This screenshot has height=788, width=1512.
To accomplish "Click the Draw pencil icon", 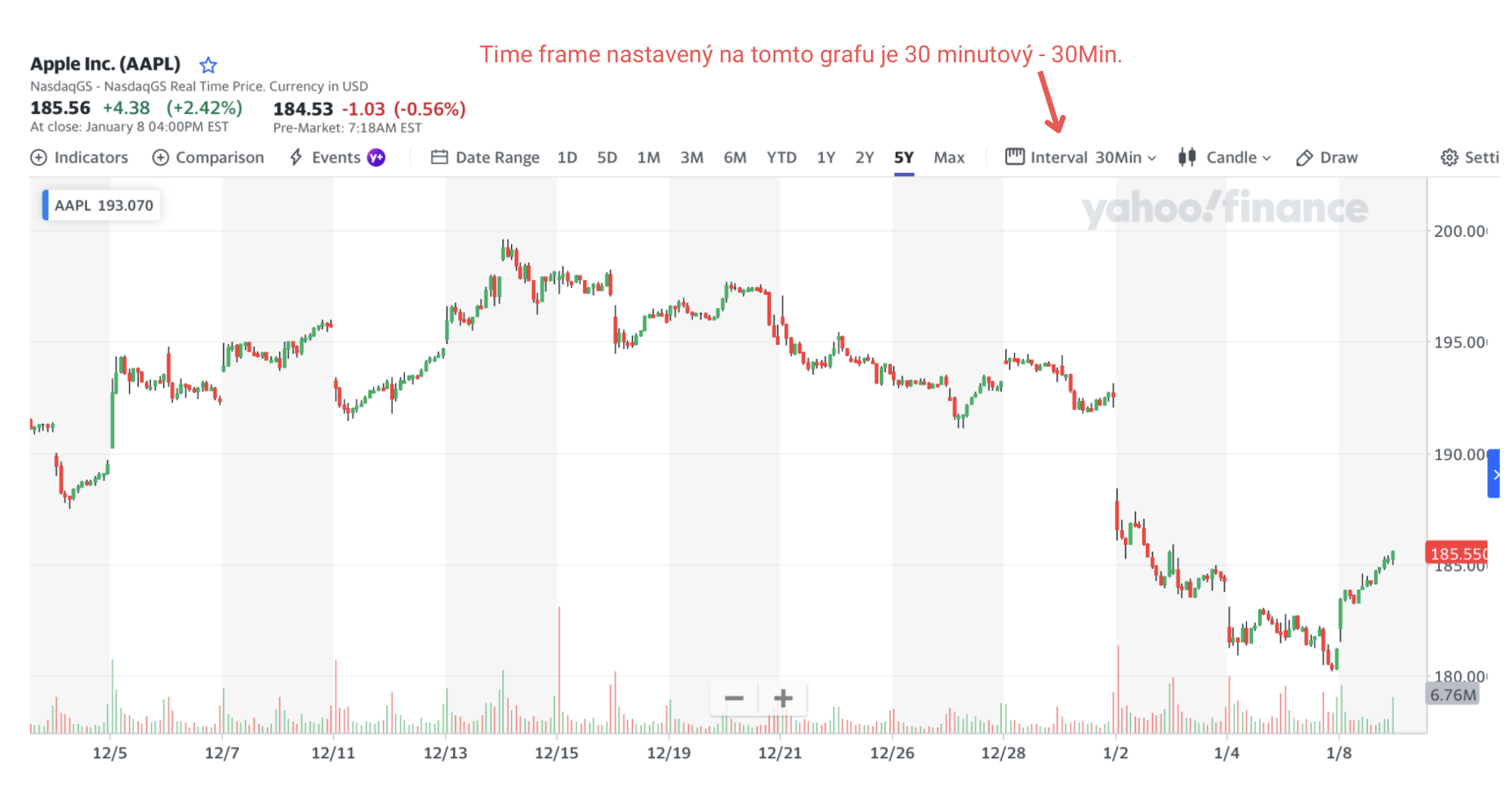I will 1305,158.
